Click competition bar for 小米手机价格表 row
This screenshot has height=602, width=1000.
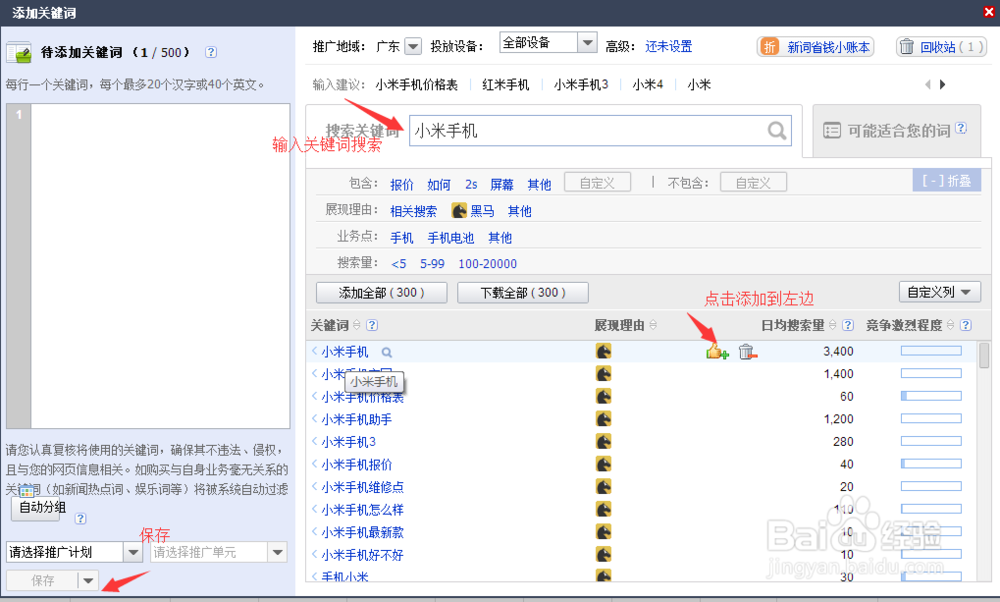pos(931,396)
